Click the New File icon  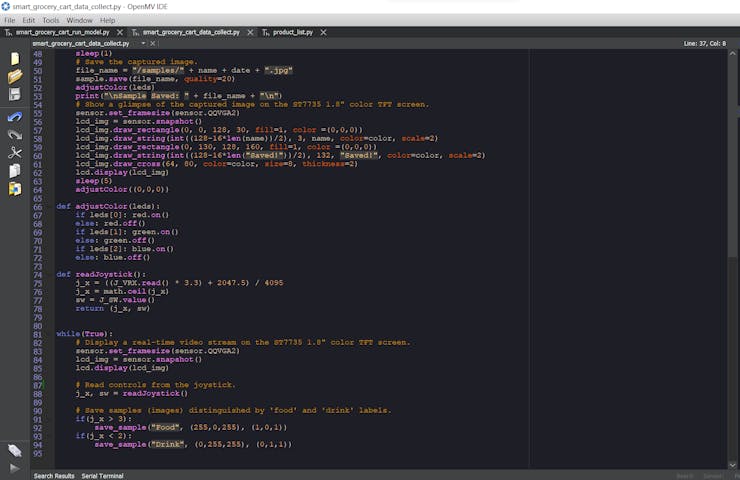(x=14, y=59)
